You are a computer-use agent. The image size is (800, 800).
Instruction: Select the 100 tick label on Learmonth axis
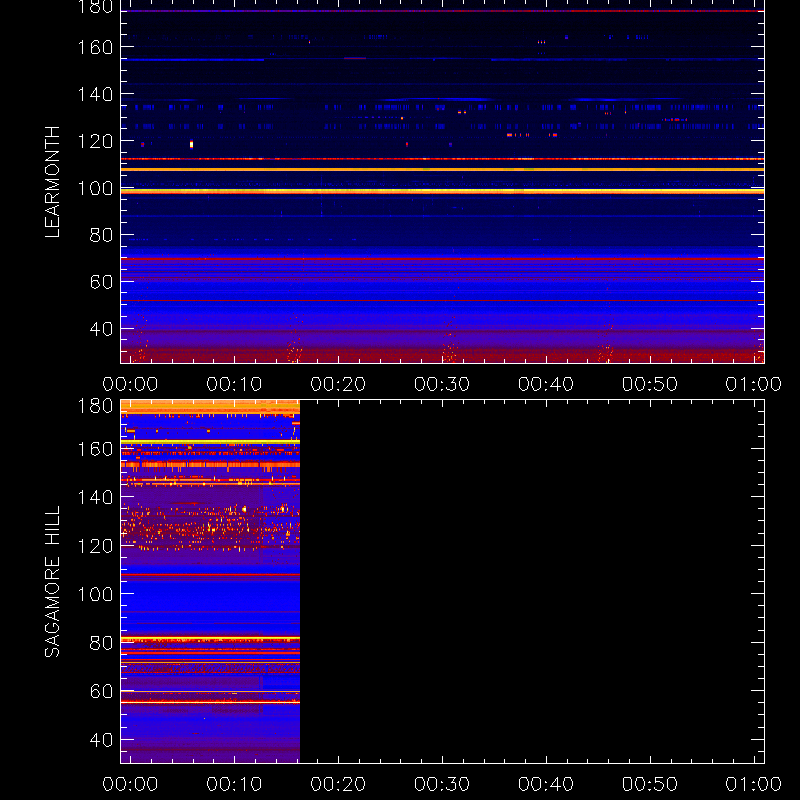click(95, 188)
